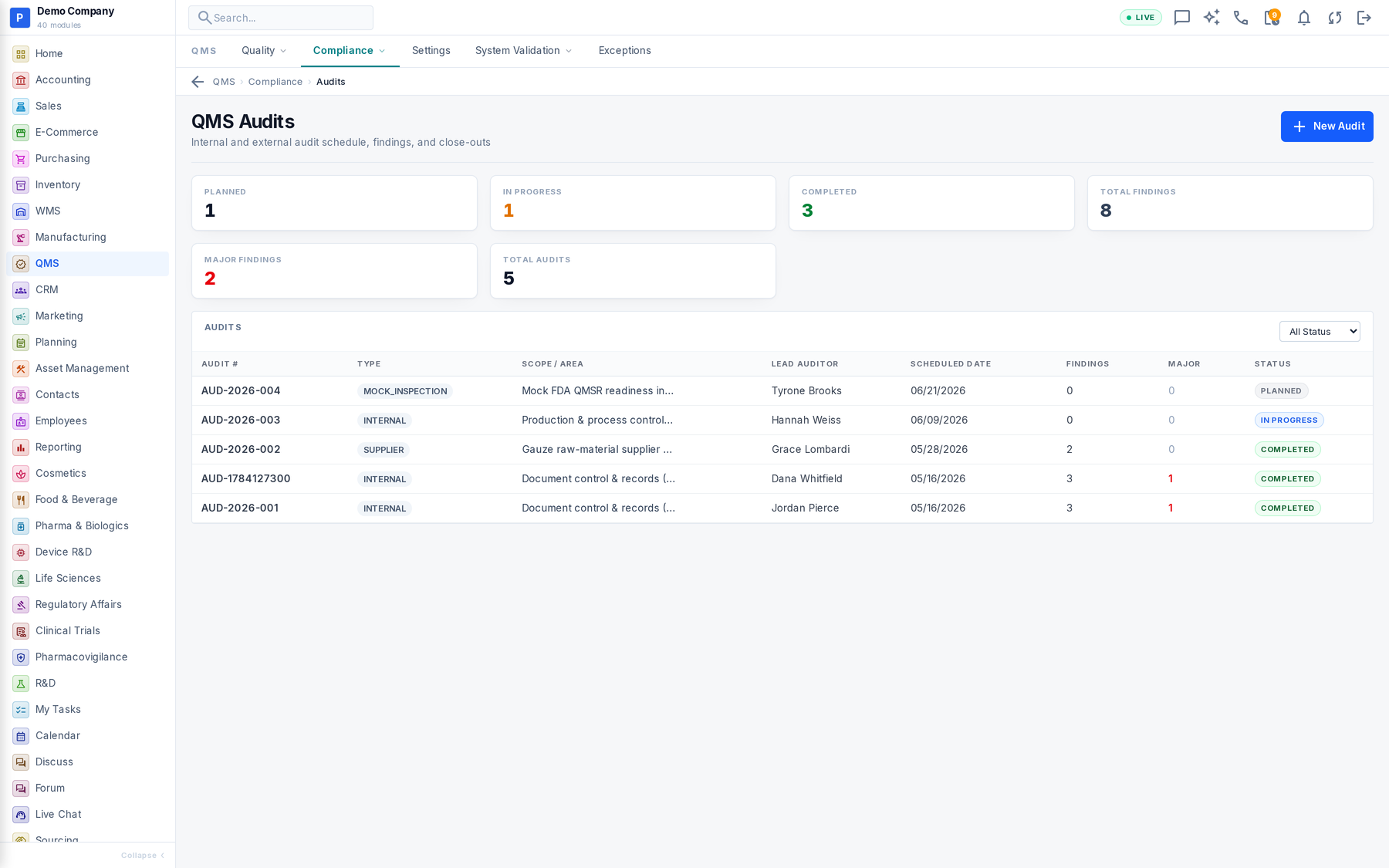
Task: Open the Exceptions tab
Action: coord(625,51)
